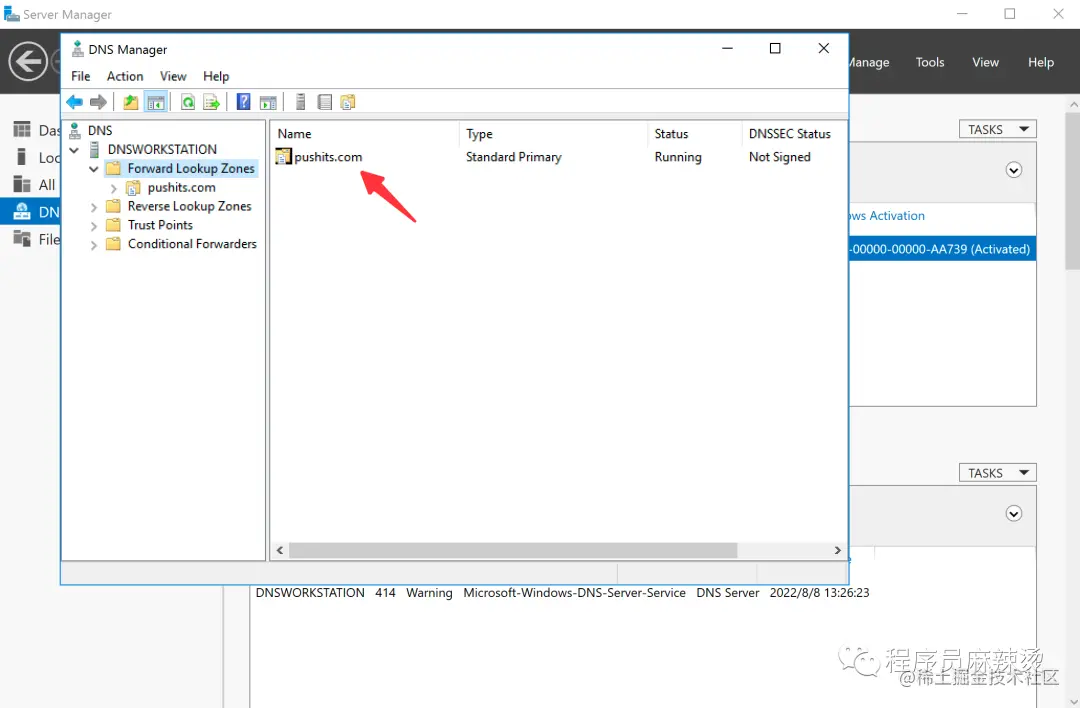Image resolution: width=1080 pixels, height=708 pixels.
Task: Click the New Zone folder toolbar icon
Action: (348, 102)
